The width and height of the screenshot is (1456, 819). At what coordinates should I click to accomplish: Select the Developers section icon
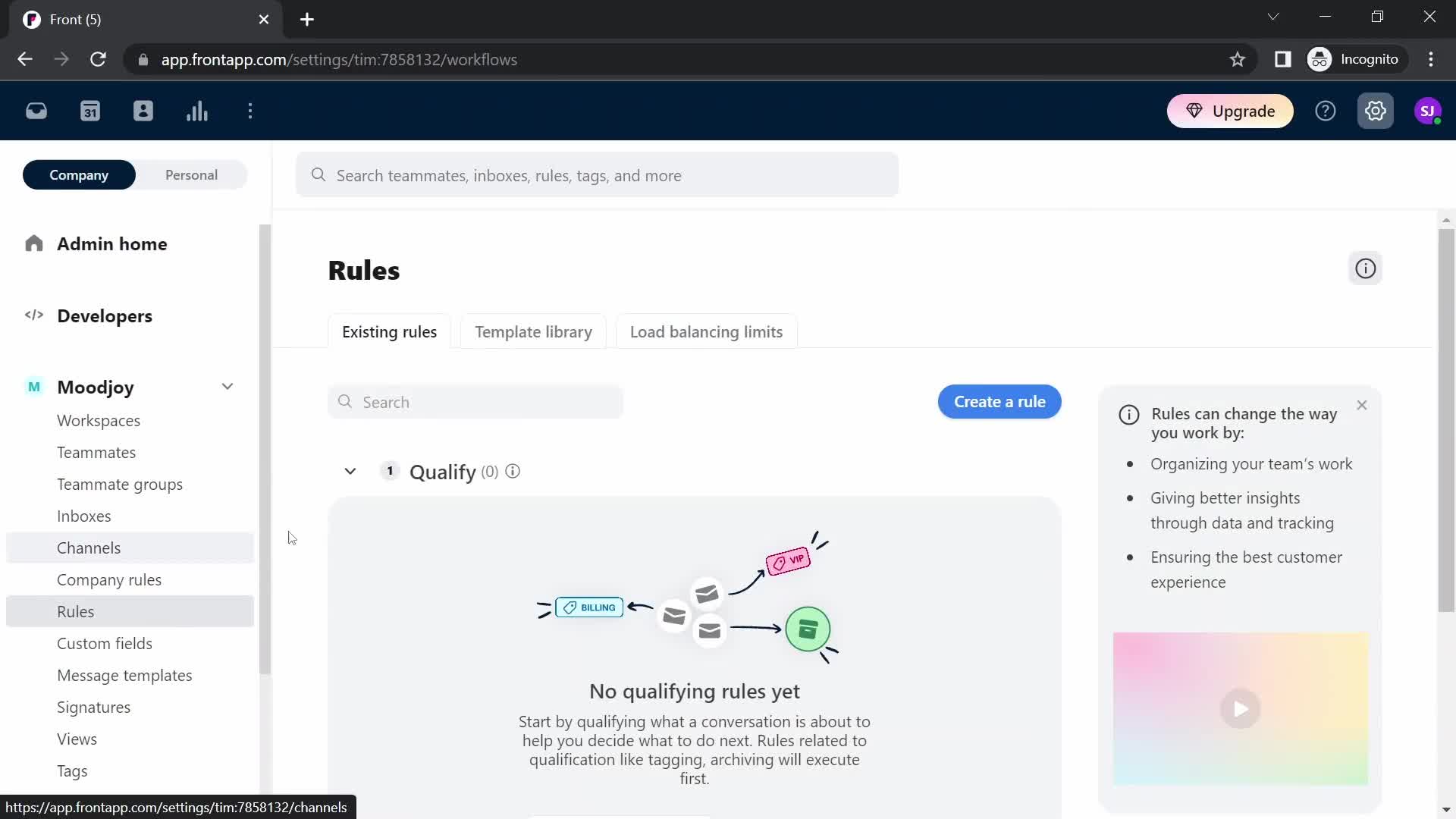click(33, 316)
